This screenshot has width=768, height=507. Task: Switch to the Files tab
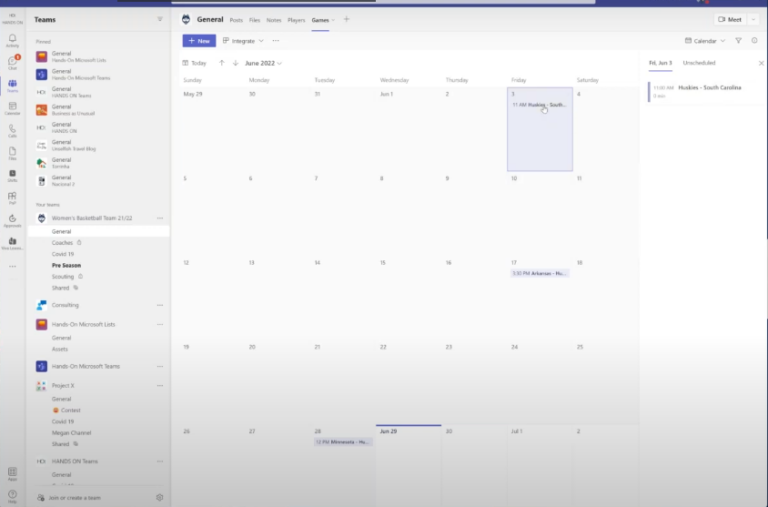click(x=254, y=20)
